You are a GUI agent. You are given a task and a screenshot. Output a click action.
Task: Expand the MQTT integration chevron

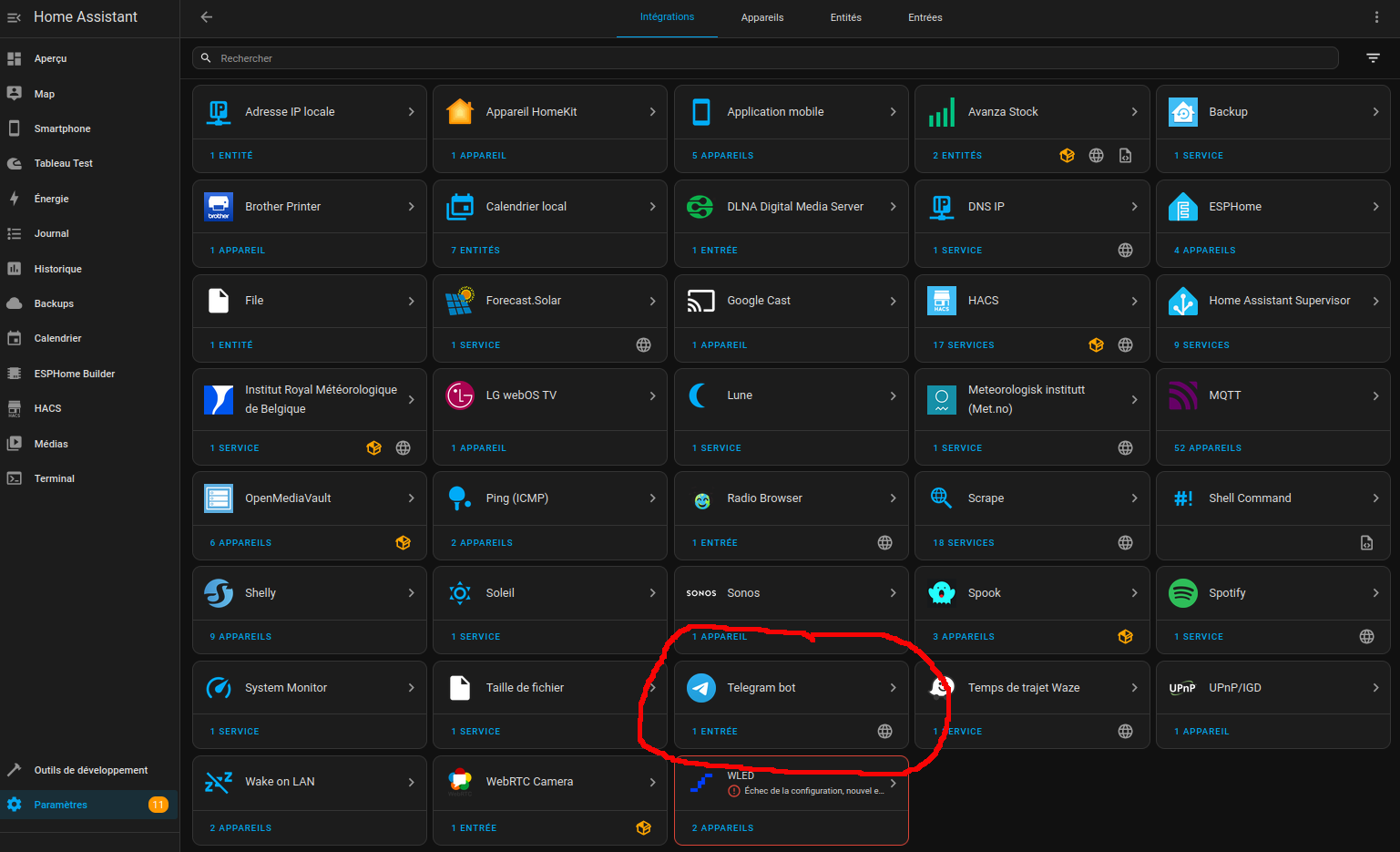coord(1375,395)
